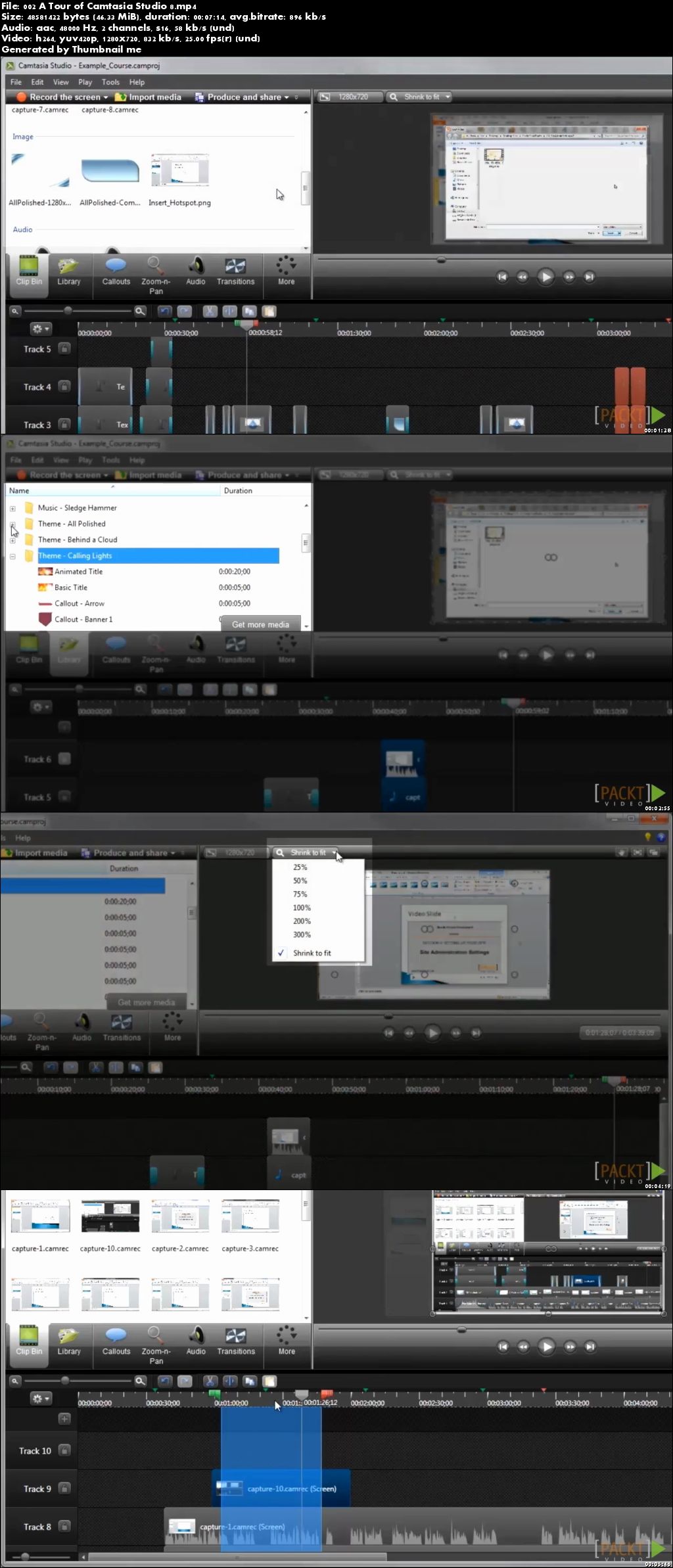Click next clip button in bottom frame preview
The image size is (673, 1568).
(590, 1347)
